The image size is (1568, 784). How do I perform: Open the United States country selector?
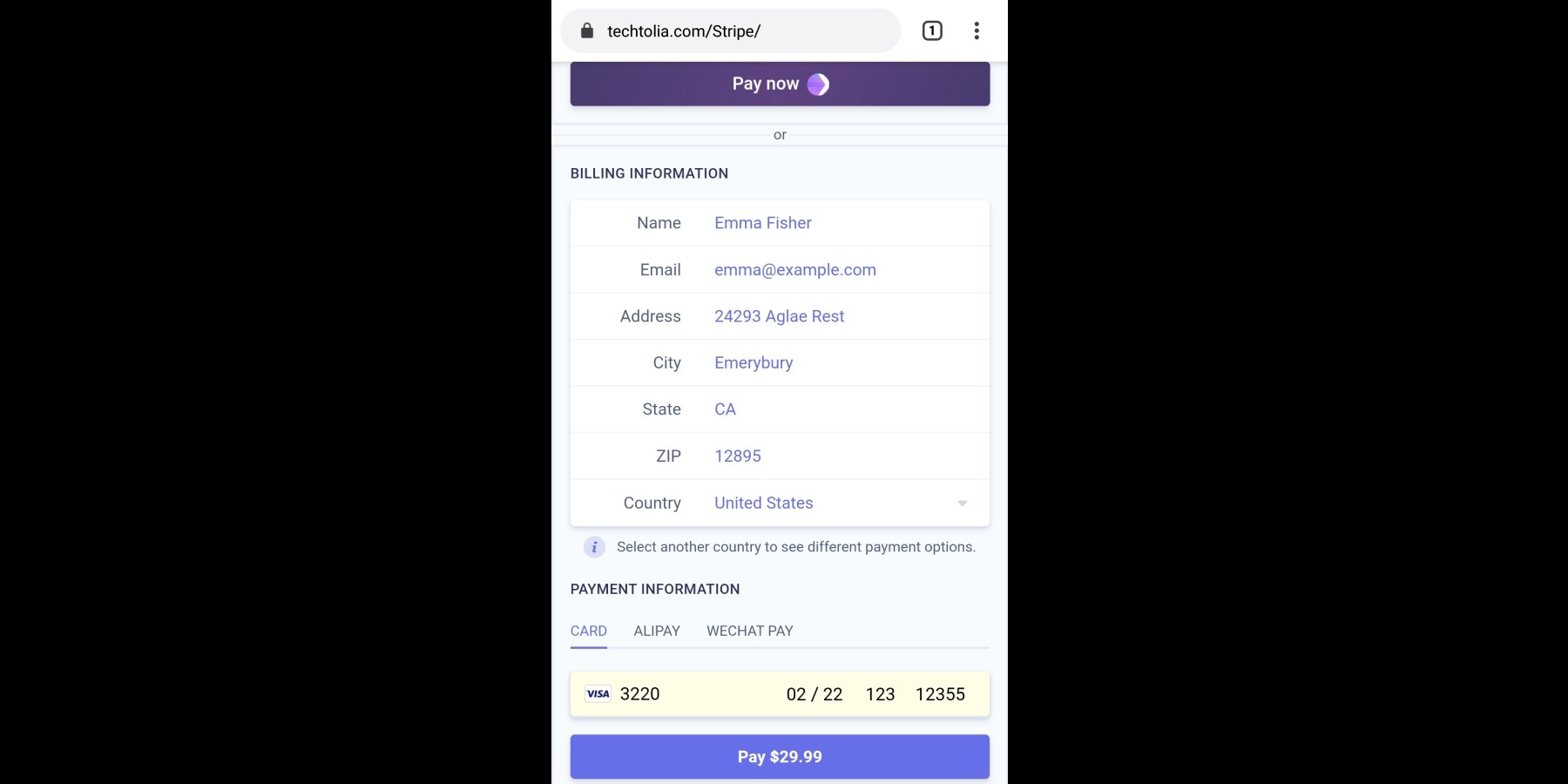point(764,504)
